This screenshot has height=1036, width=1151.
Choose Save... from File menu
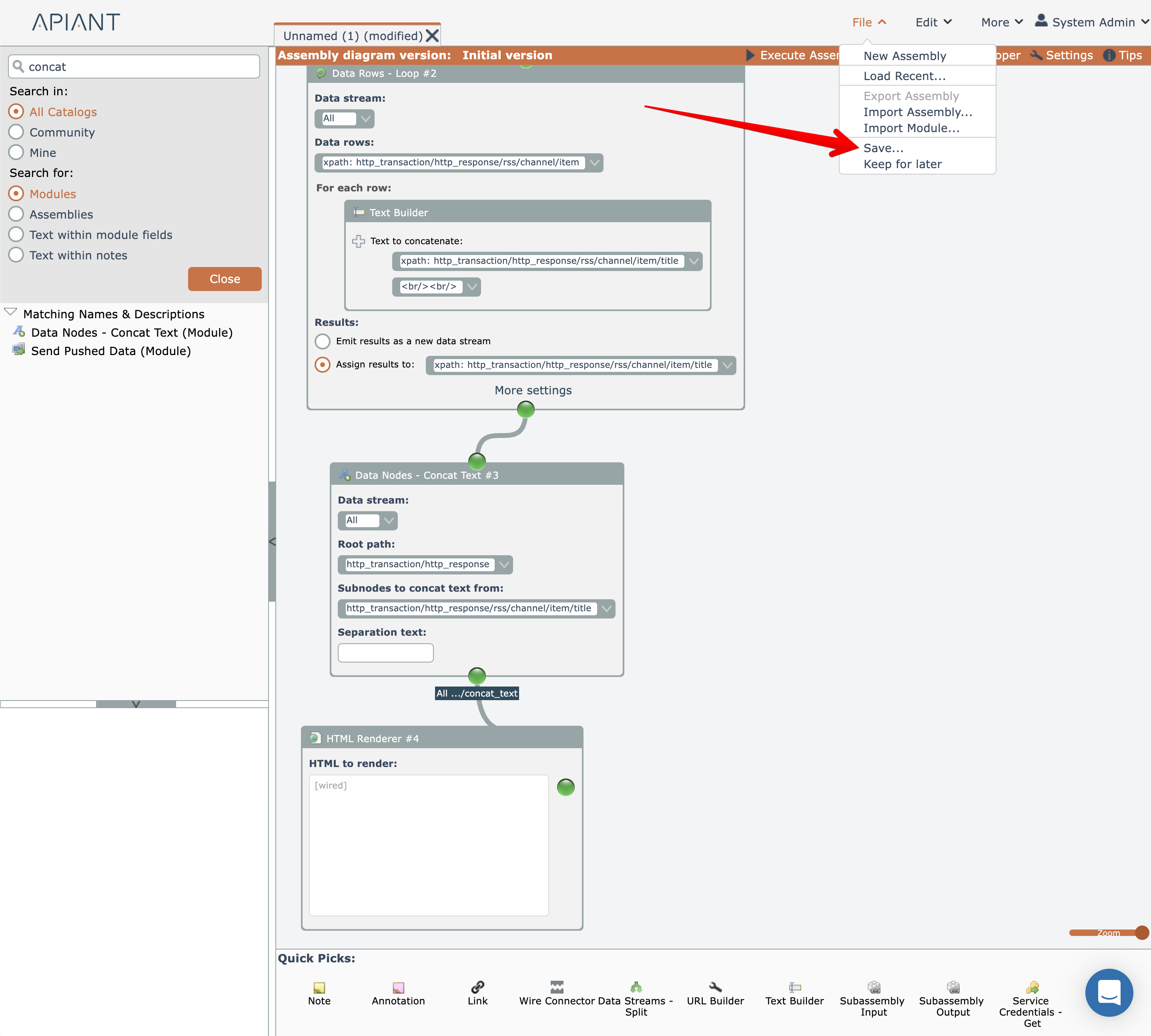click(x=883, y=148)
